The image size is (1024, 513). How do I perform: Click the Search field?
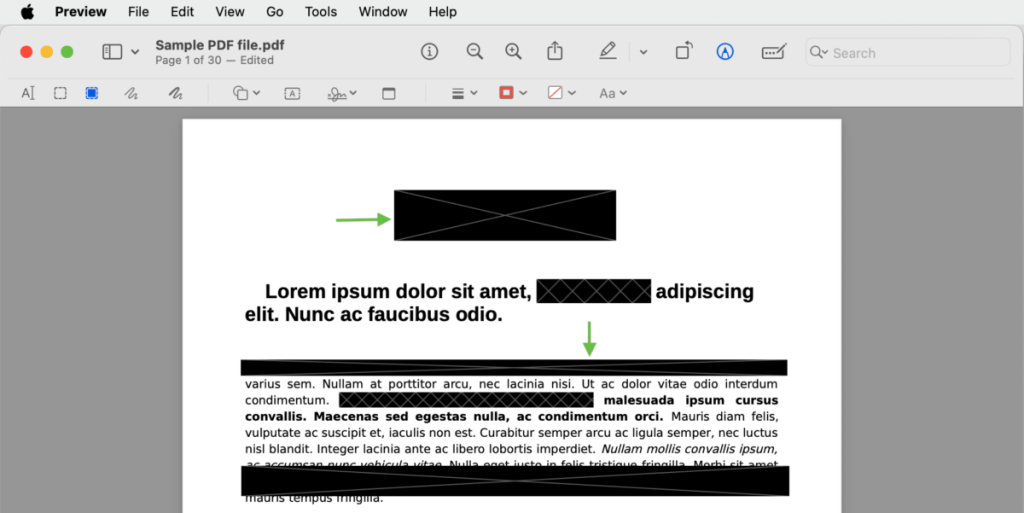(908, 52)
